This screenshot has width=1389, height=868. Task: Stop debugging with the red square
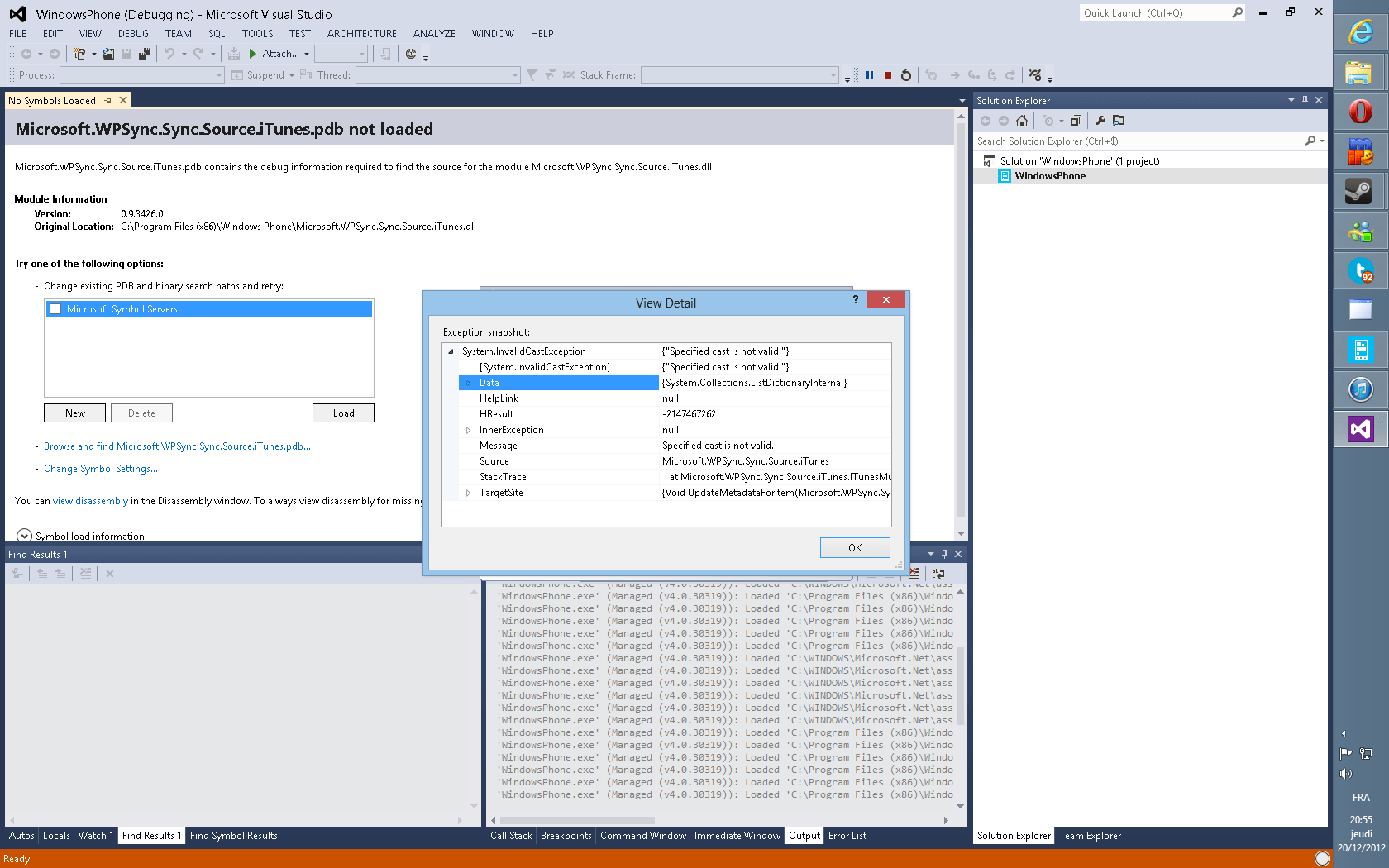click(x=888, y=75)
